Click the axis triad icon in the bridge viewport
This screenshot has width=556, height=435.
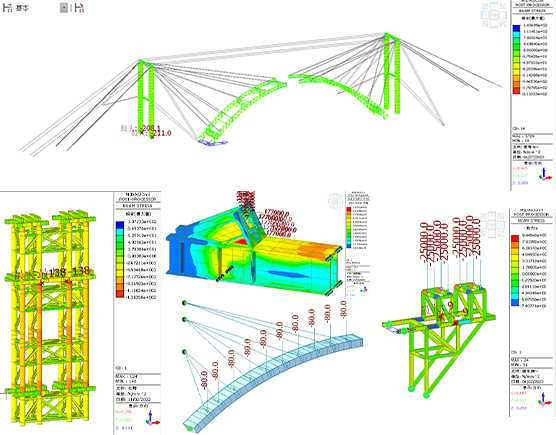click(545, 175)
